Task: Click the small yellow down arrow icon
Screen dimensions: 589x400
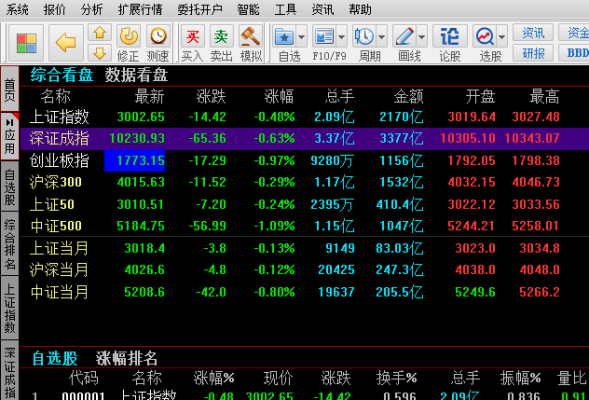Action: 100,53
